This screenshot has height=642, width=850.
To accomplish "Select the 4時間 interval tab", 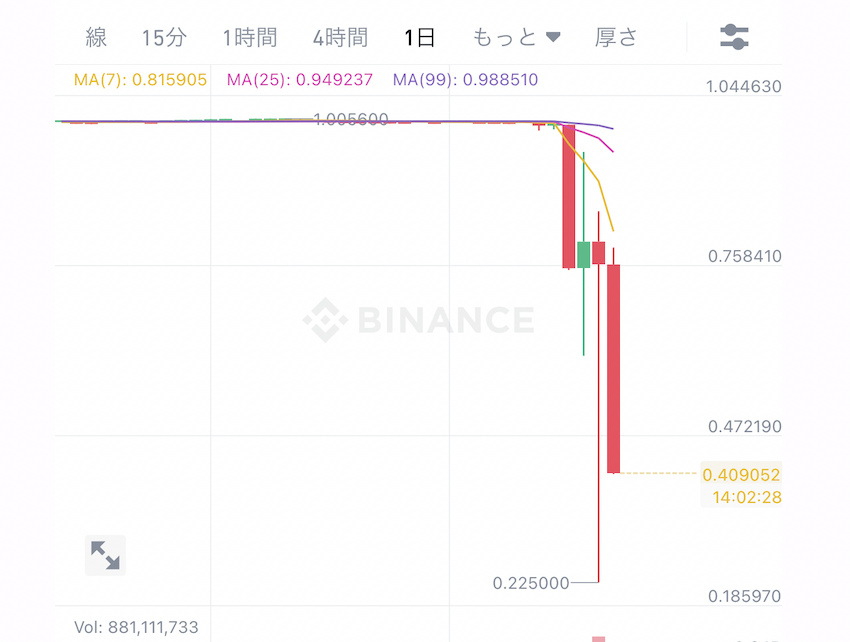I will point(340,37).
